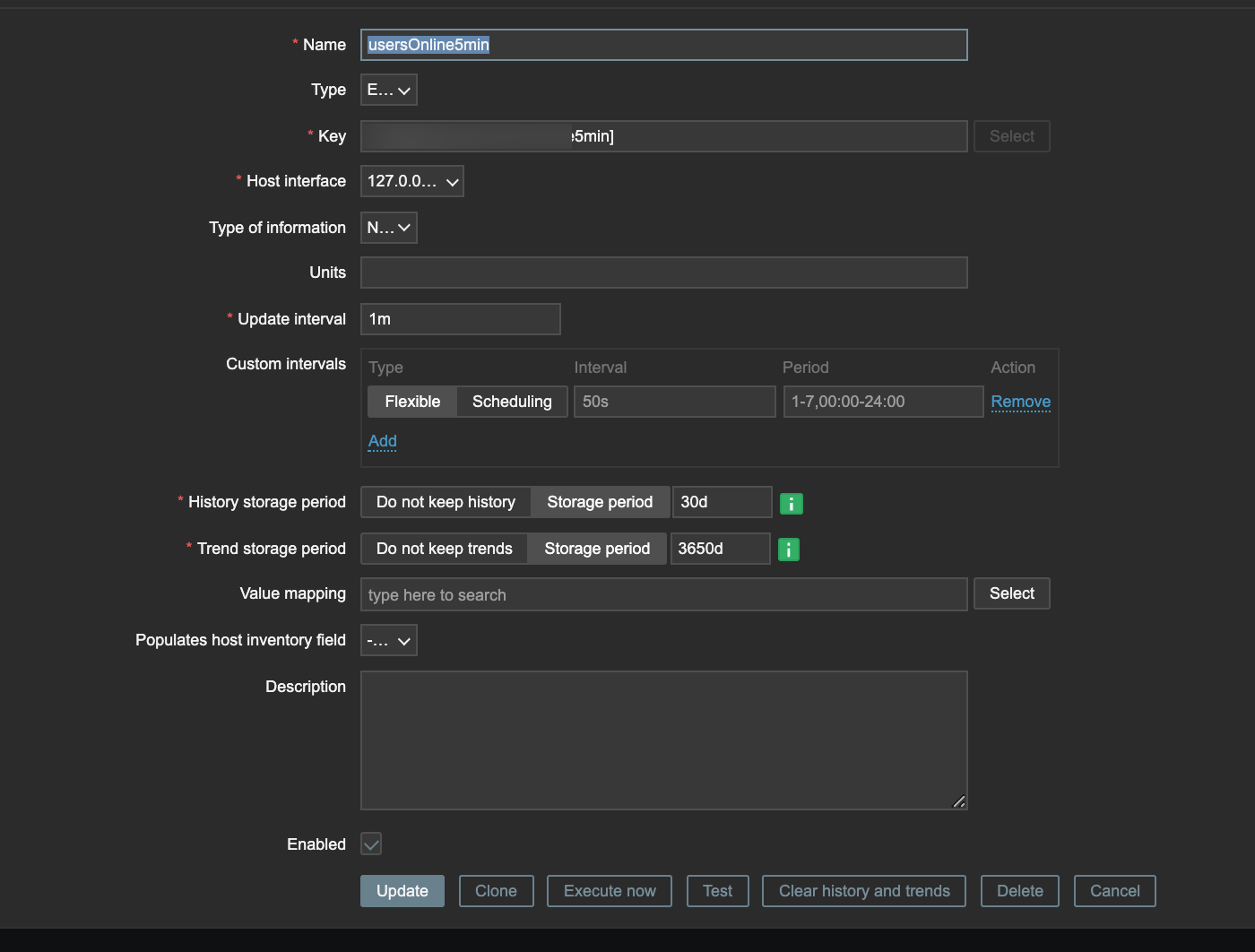The height and width of the screenshot is (952, 1255).
Task: Focus the Update interval input field
Action: [460, 319]
